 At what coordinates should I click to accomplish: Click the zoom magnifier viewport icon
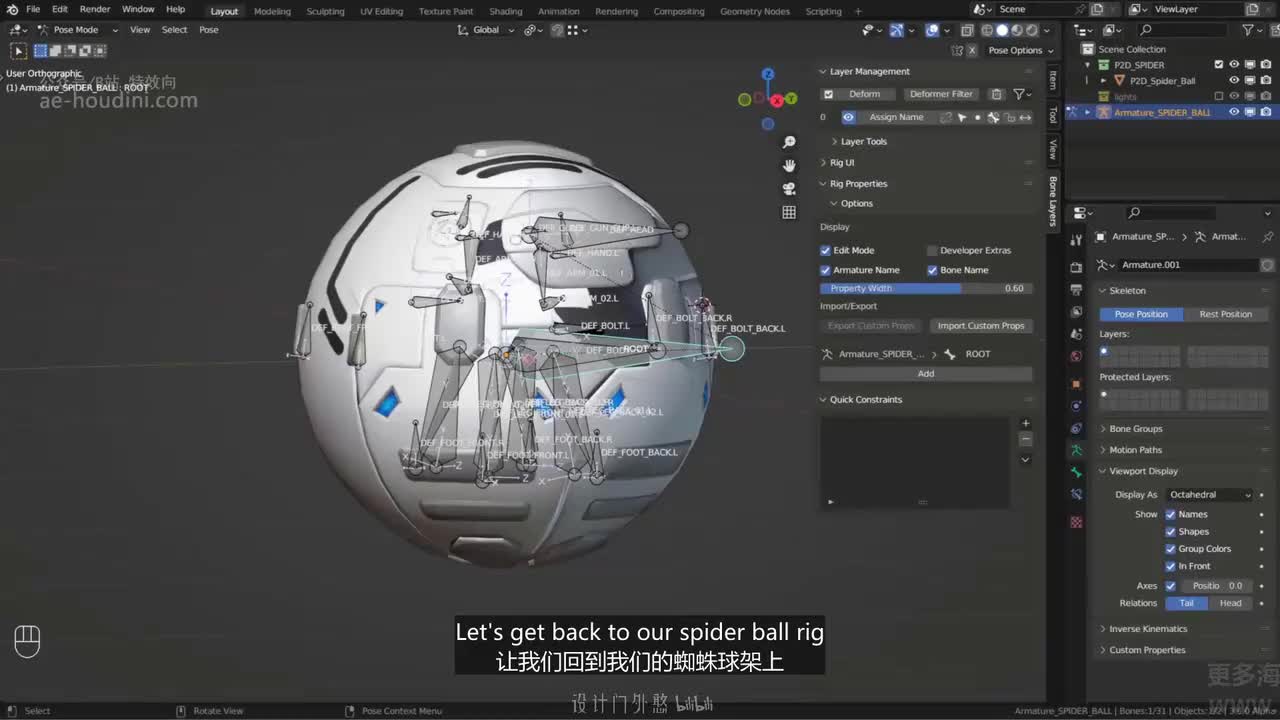pos(789,142)
